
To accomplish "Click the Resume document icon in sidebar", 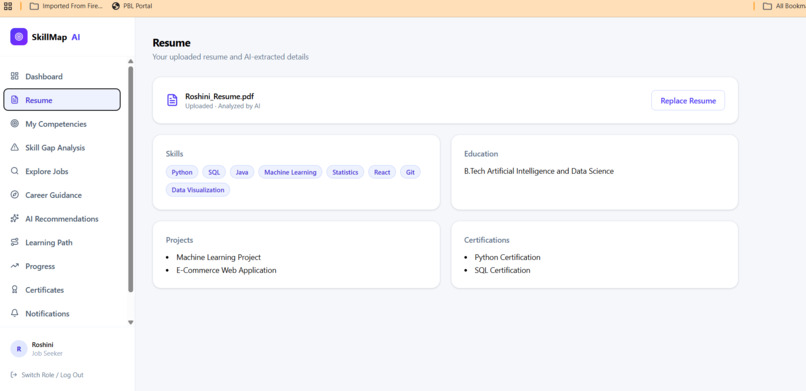I will pyautogui.click(x=14, y=100).
